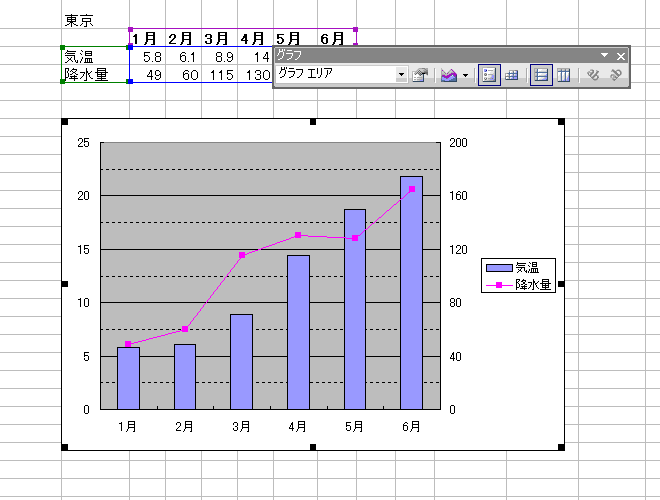The width and height of the screenshot is (660, 500).
Task: Click the 3月 marker on the precipitation line
Action: pyautogui.click(x=242, y=255)
